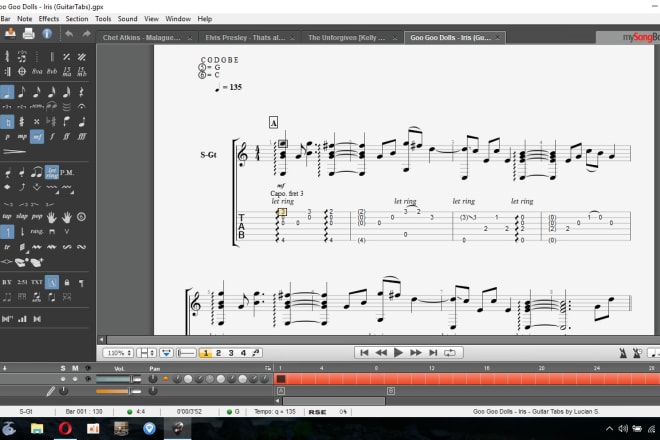Screen dimensions: 660x440
Task: Apply tapping effect (tap)
Action: click(x=7, y=216)
